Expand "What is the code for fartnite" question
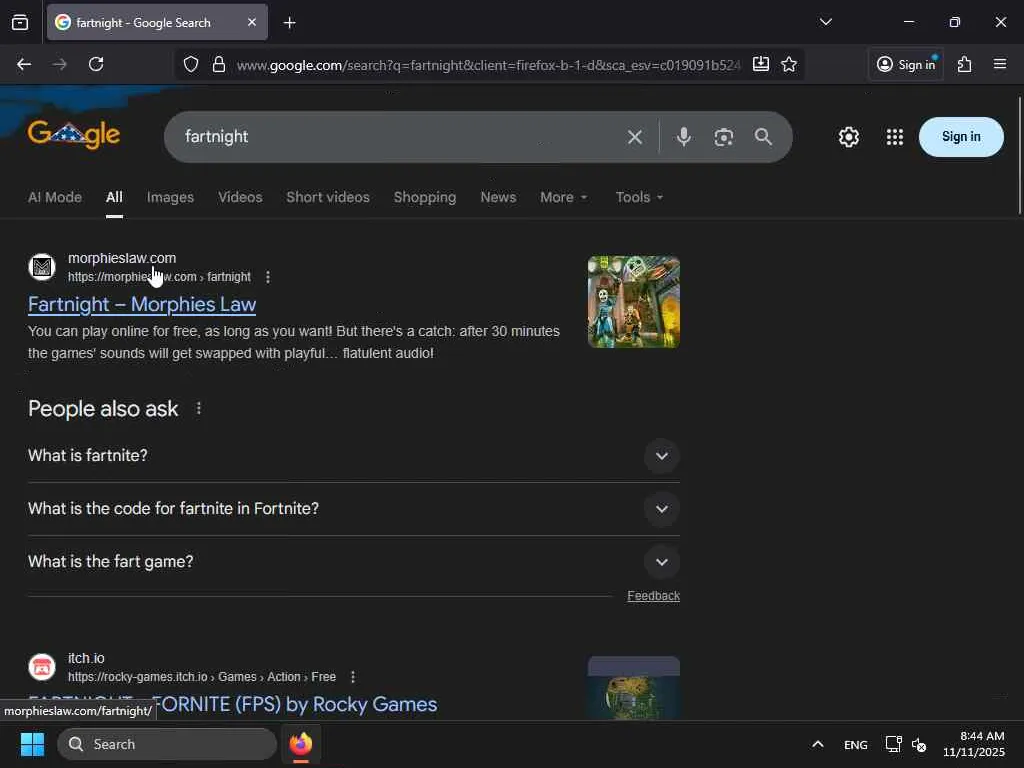1024x768 pixels. pos(353,509)
